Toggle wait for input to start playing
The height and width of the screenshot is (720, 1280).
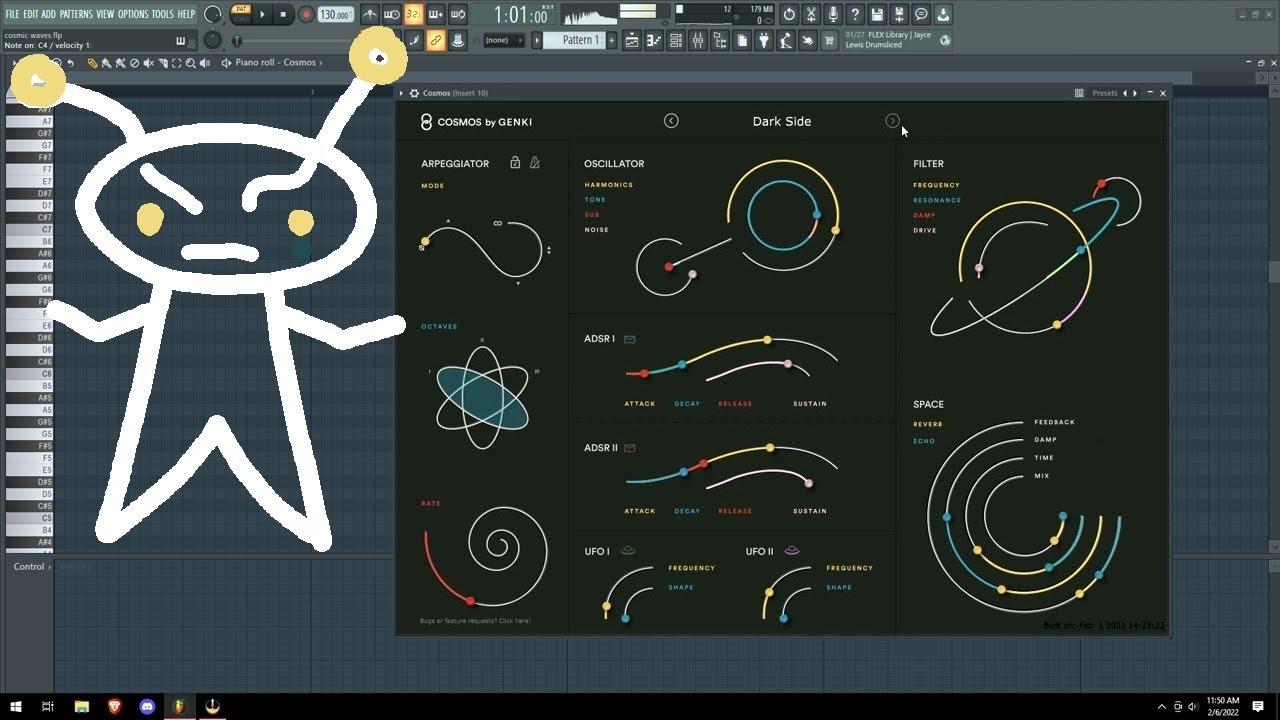tap(391, 14)
